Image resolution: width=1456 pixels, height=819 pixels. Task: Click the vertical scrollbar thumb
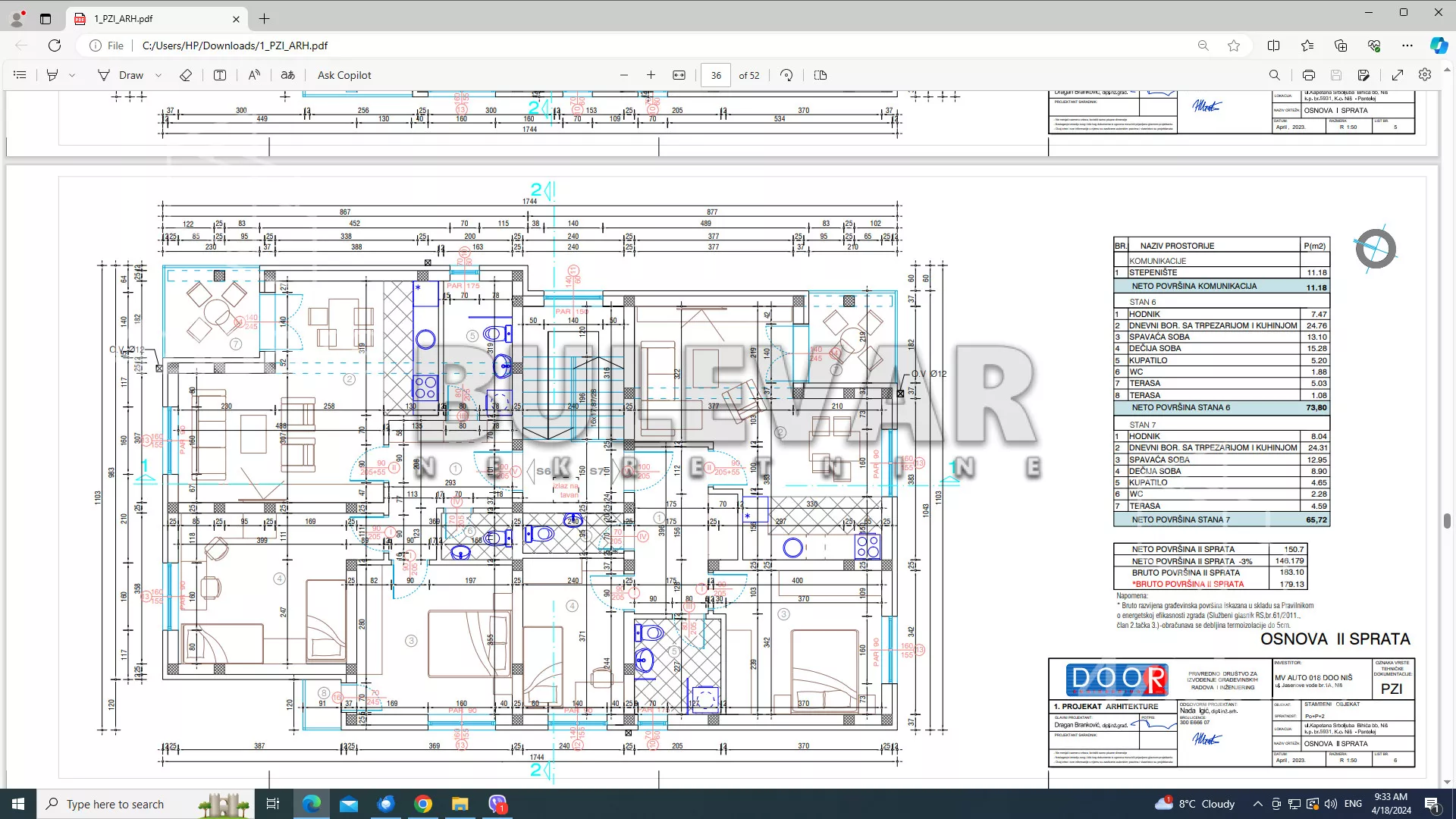[1447, 521]
